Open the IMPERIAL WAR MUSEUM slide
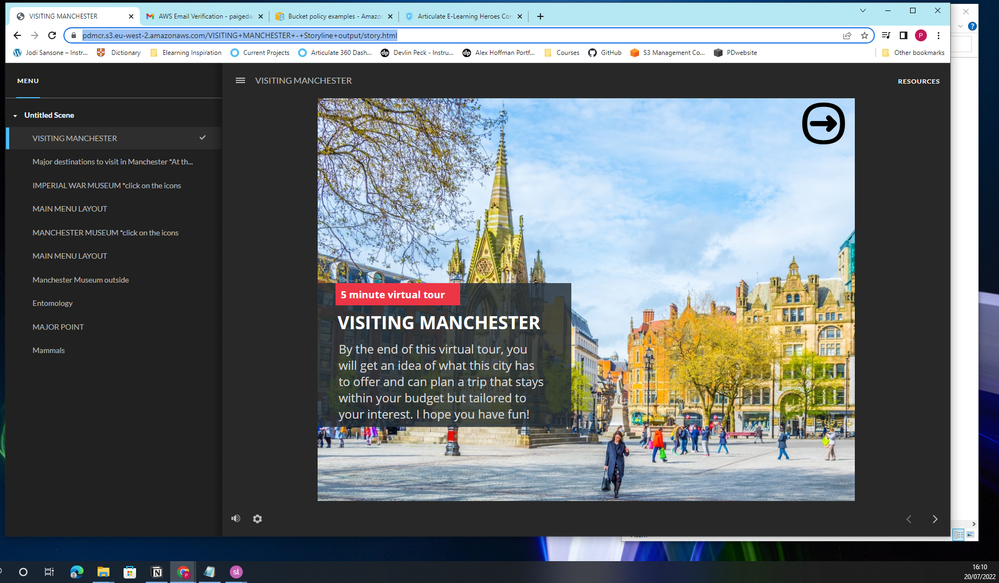Viewport: 999px width, 583px height. [106, 185]
